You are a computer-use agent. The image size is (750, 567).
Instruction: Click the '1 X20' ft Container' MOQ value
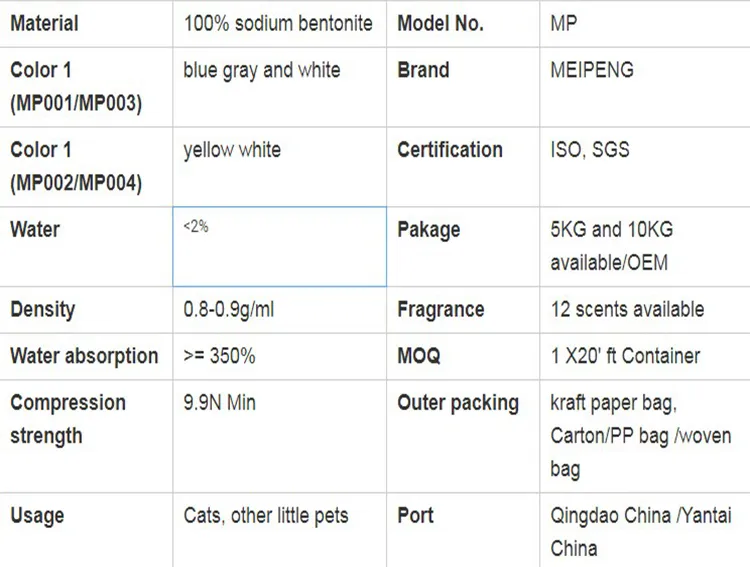coord(625,356)
